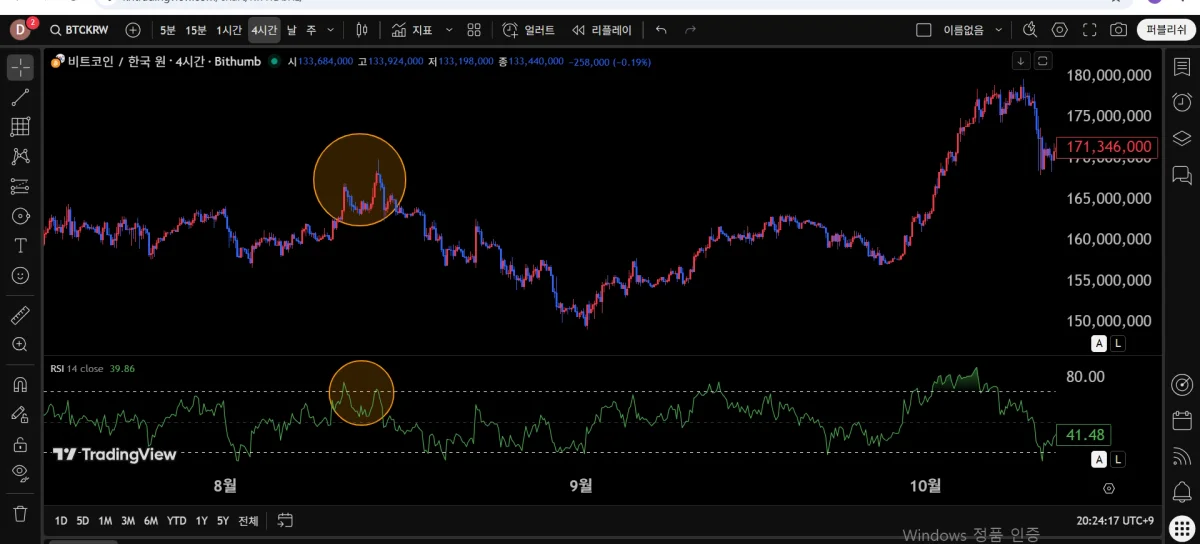
Task: Click the 퍼블리쉬 publish button
Action: [1166, 30]
